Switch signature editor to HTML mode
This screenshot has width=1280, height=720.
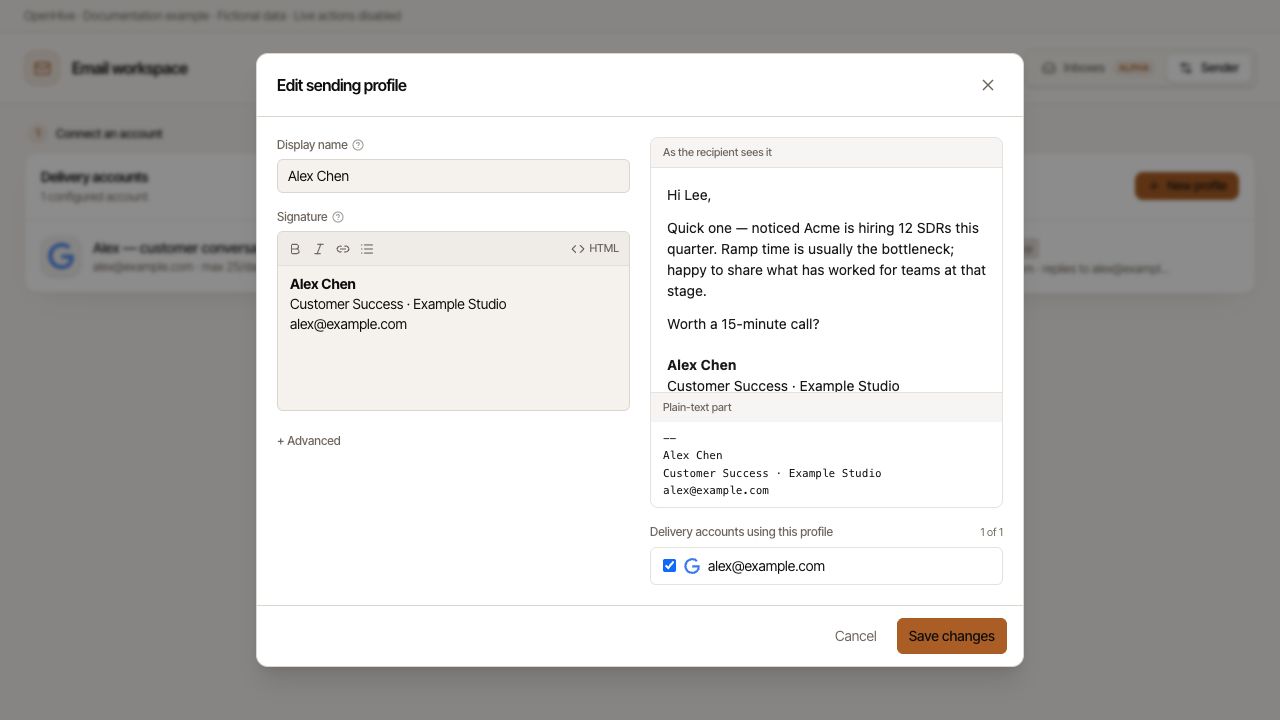595,249
